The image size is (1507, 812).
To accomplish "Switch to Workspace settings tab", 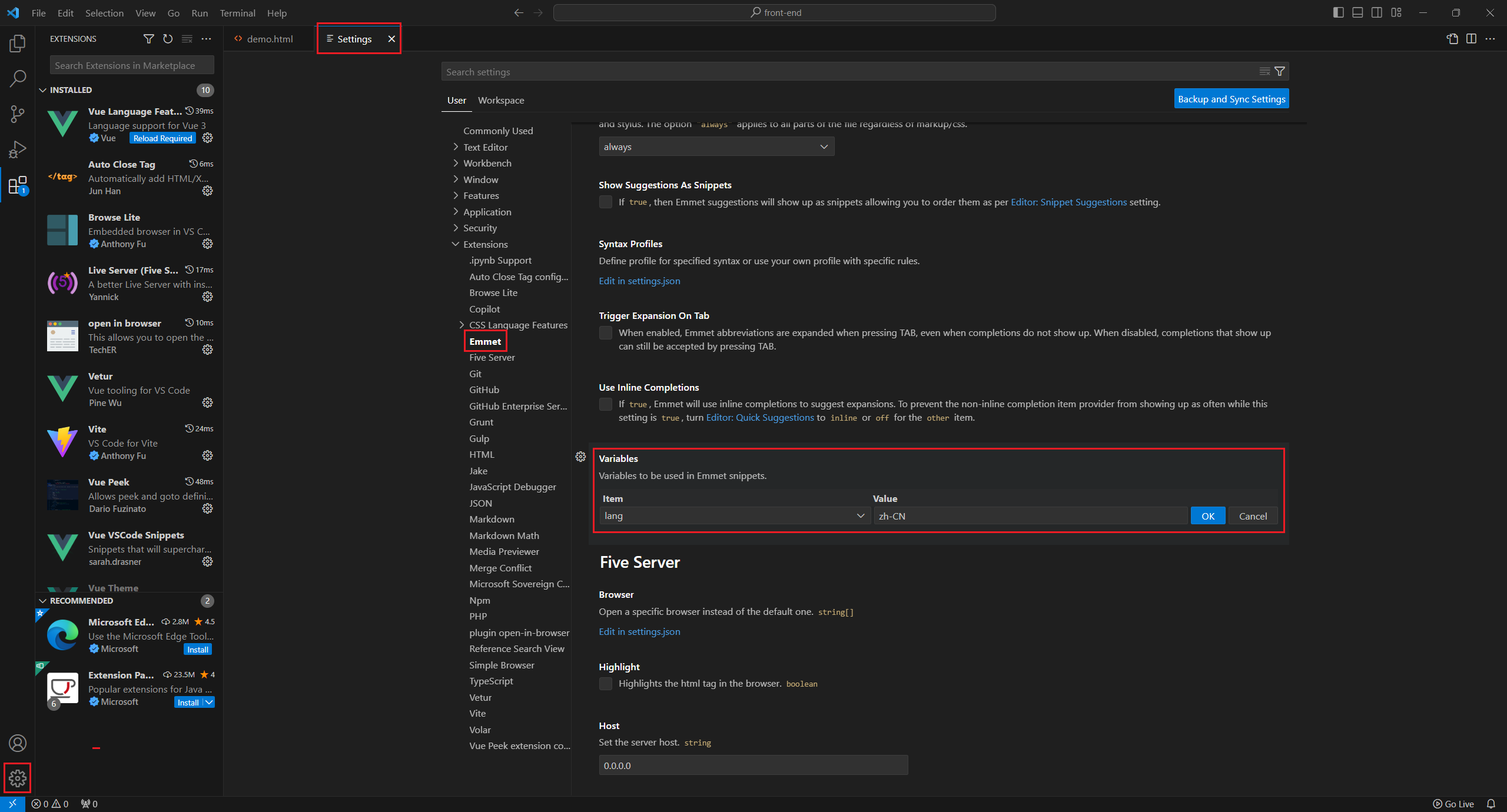I will pyautogui.click(x=501, y=100).
